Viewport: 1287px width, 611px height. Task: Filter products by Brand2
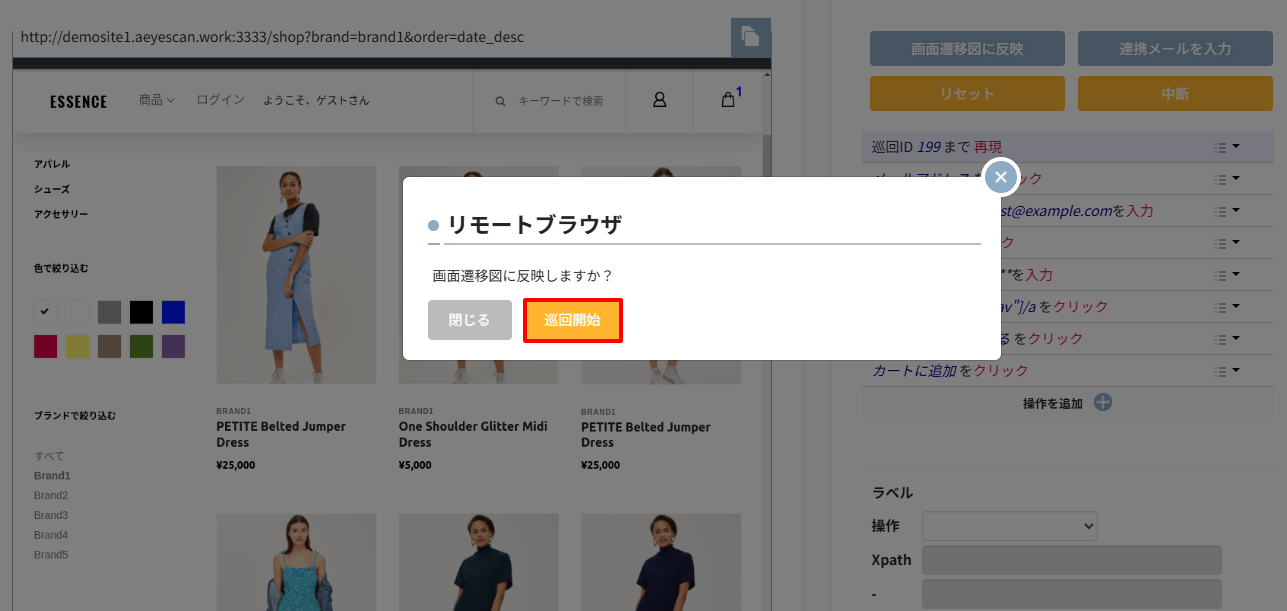point(51,496)
